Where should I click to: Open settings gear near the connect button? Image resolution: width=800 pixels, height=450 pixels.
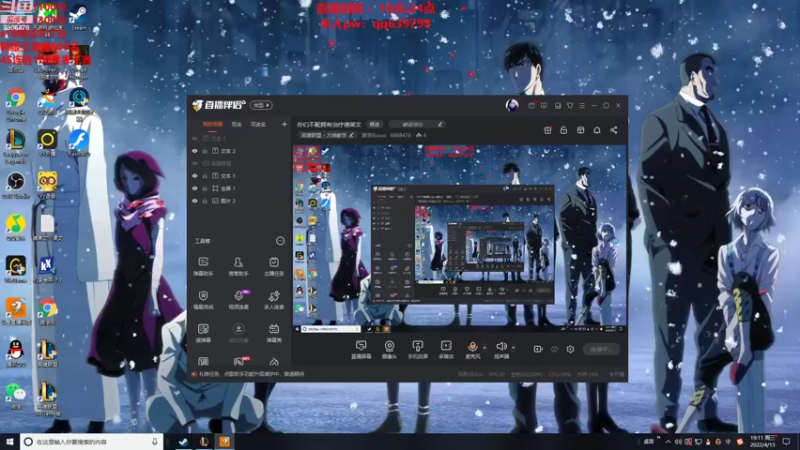click(x=570, y=349)
